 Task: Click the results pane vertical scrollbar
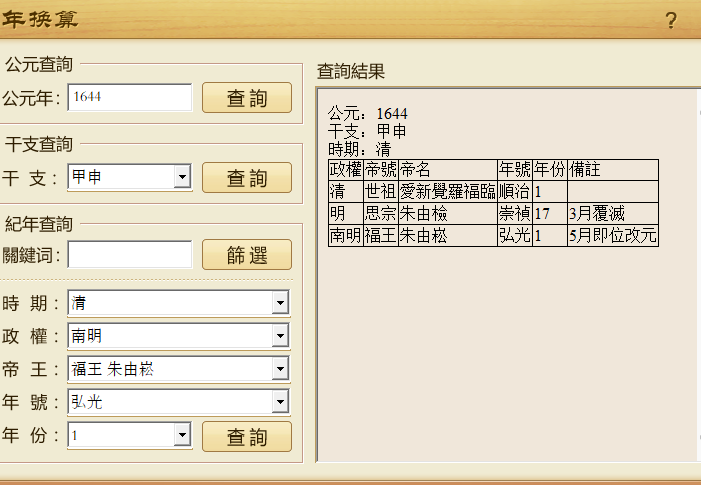point(699,274)
